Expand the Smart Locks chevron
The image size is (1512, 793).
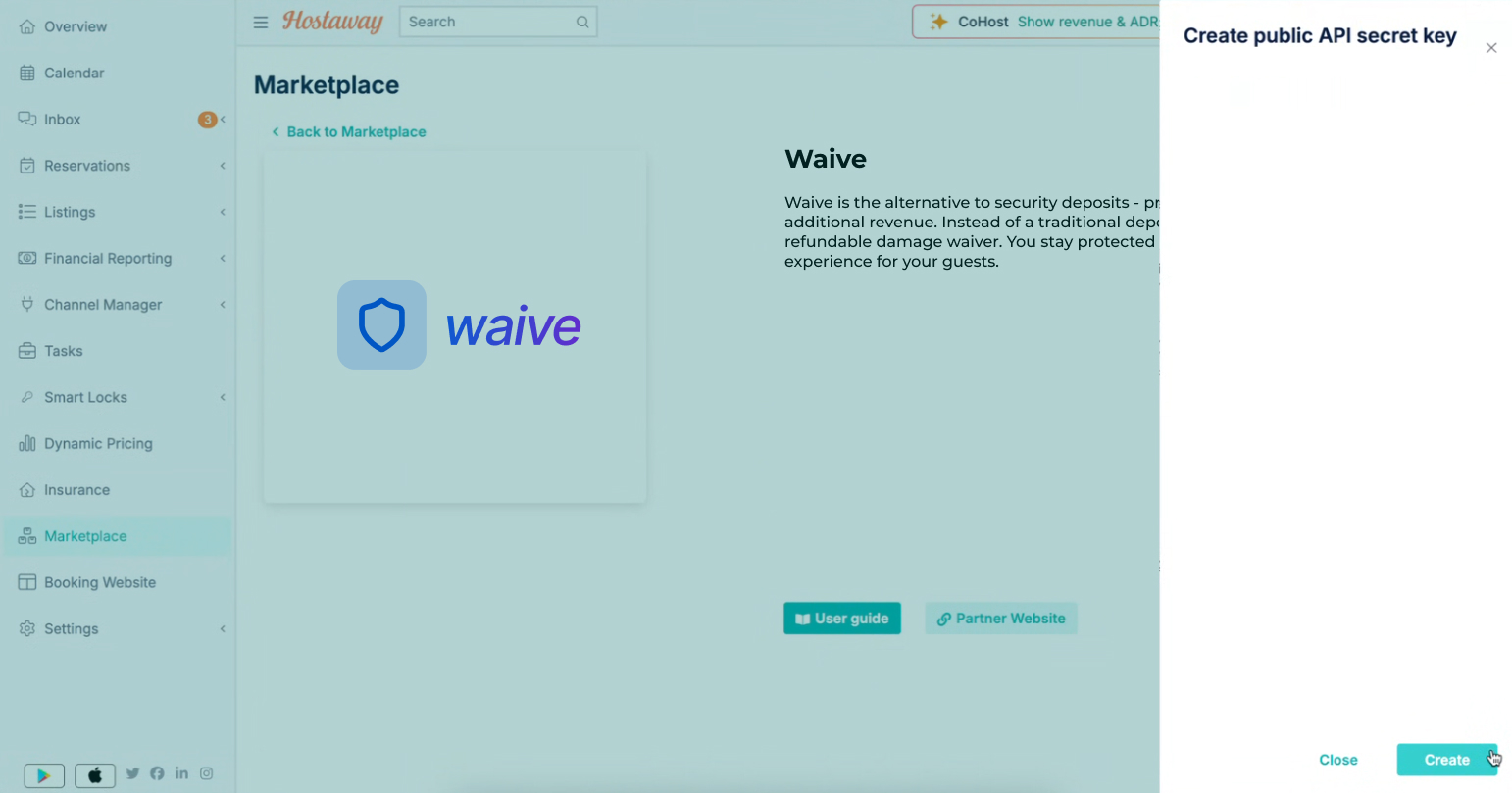tap(224, 397)
